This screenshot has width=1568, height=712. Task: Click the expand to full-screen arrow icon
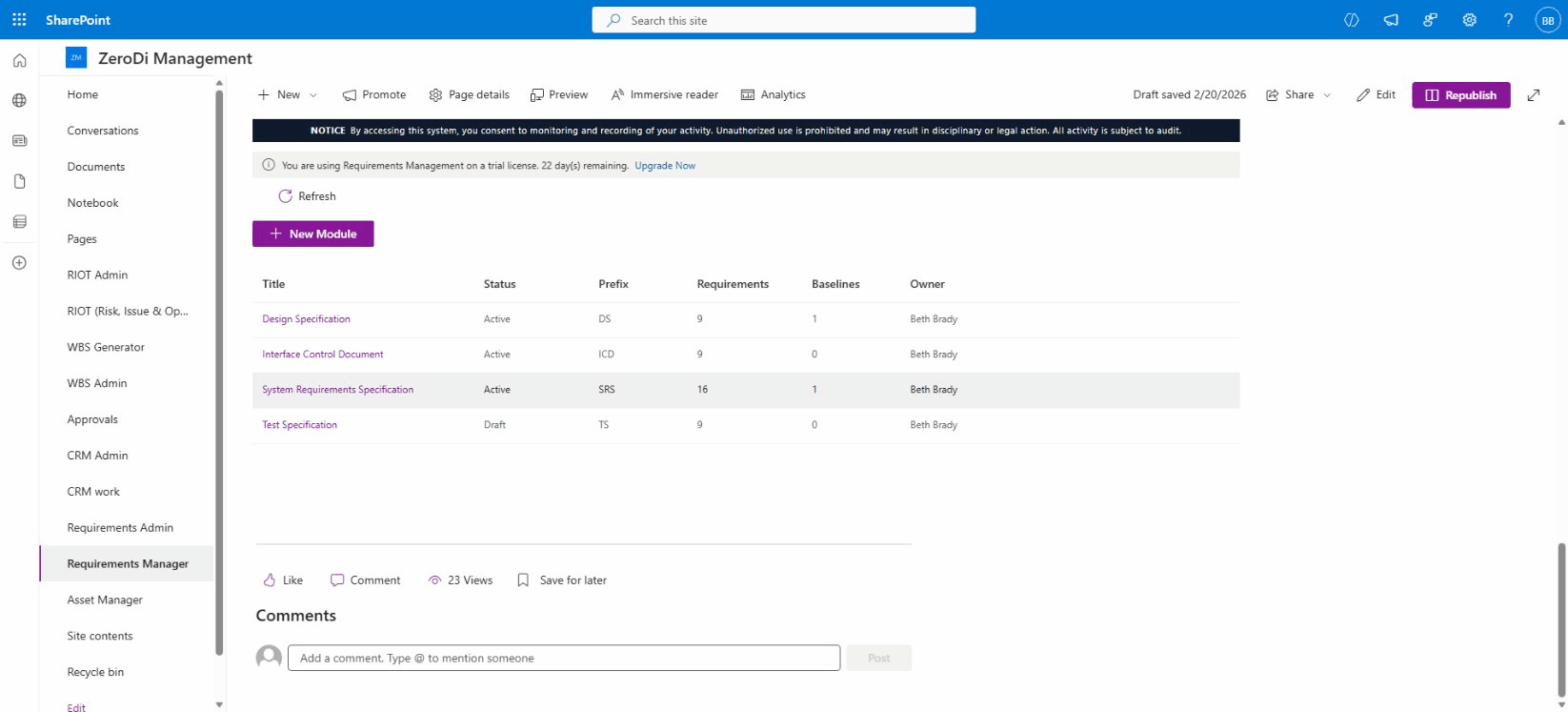[x=1534, y=95]
